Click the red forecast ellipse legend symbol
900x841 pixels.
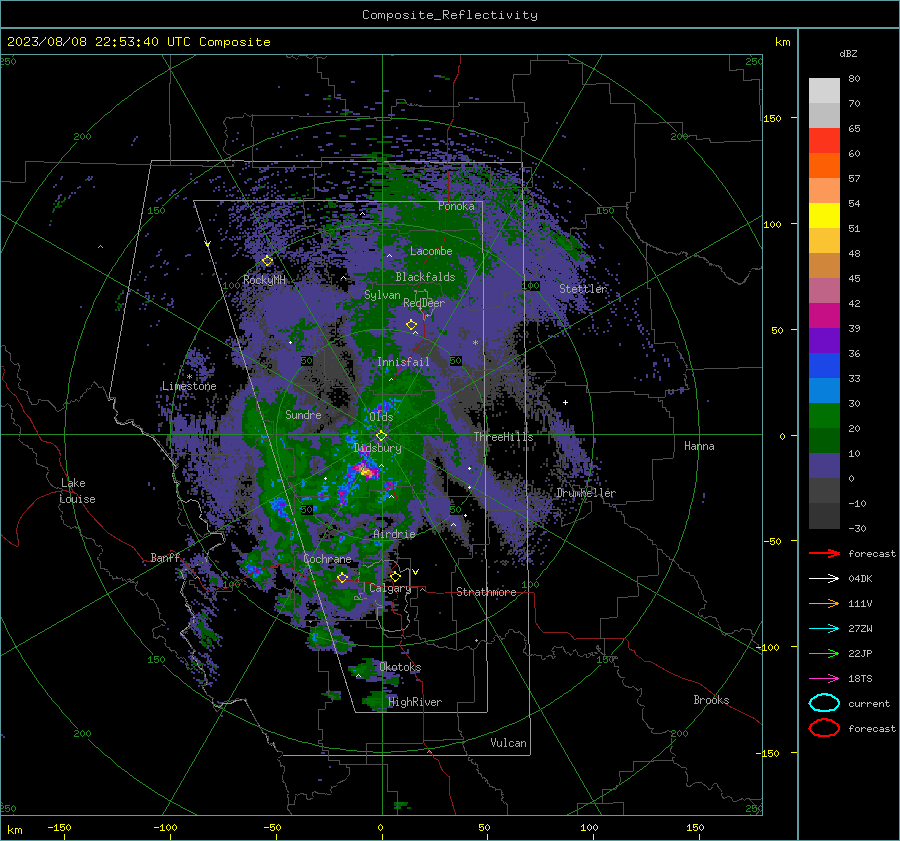pos(824,728)
